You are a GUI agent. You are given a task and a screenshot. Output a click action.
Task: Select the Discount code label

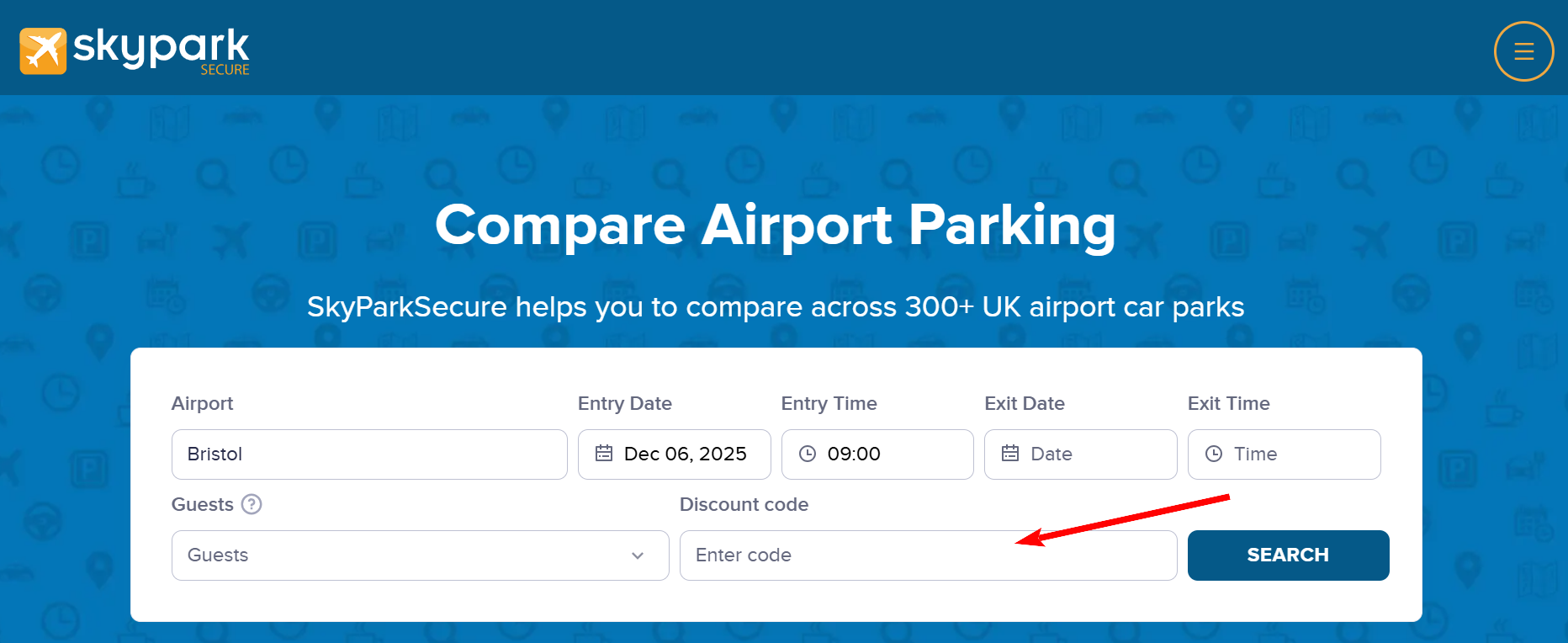click(744, 504)
